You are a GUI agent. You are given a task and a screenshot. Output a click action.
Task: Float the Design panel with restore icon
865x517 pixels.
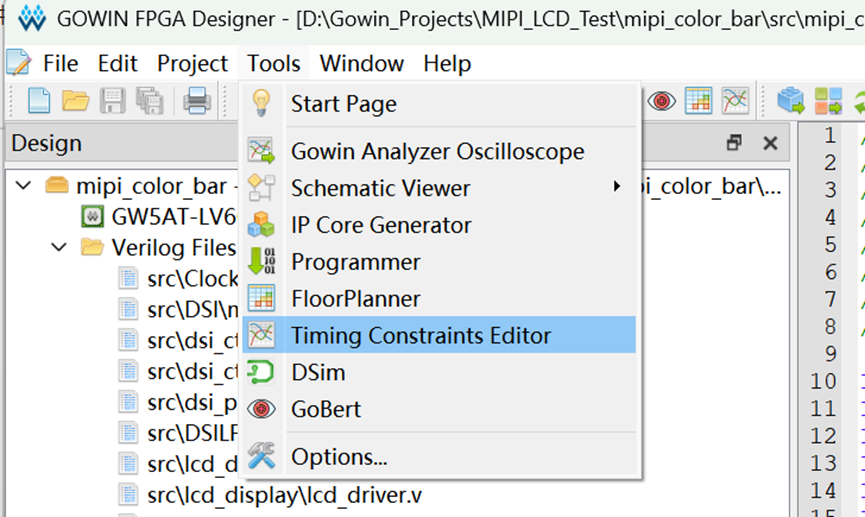pyautogui.click(x=734, y=143)
